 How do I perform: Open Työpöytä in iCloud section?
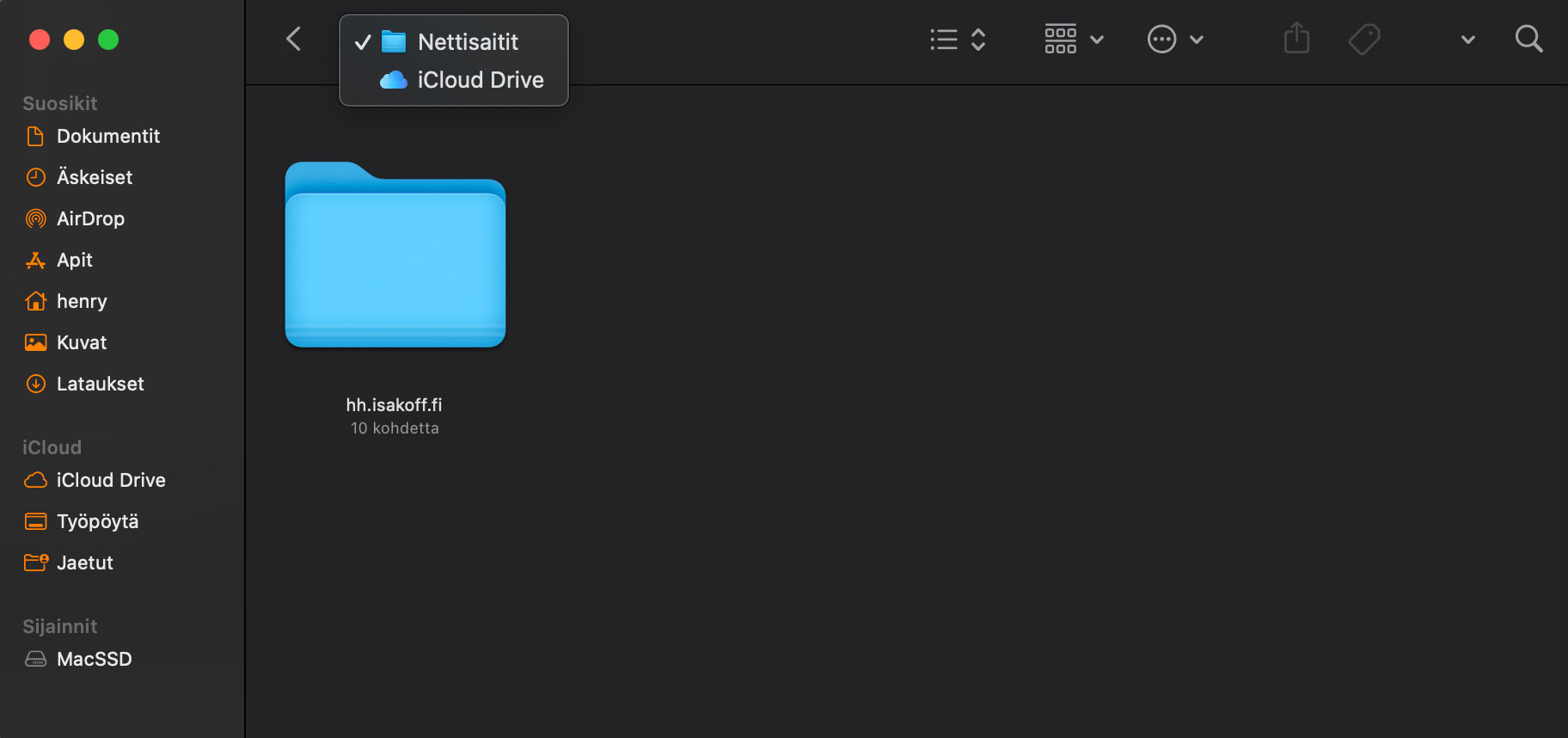(97, 521)
